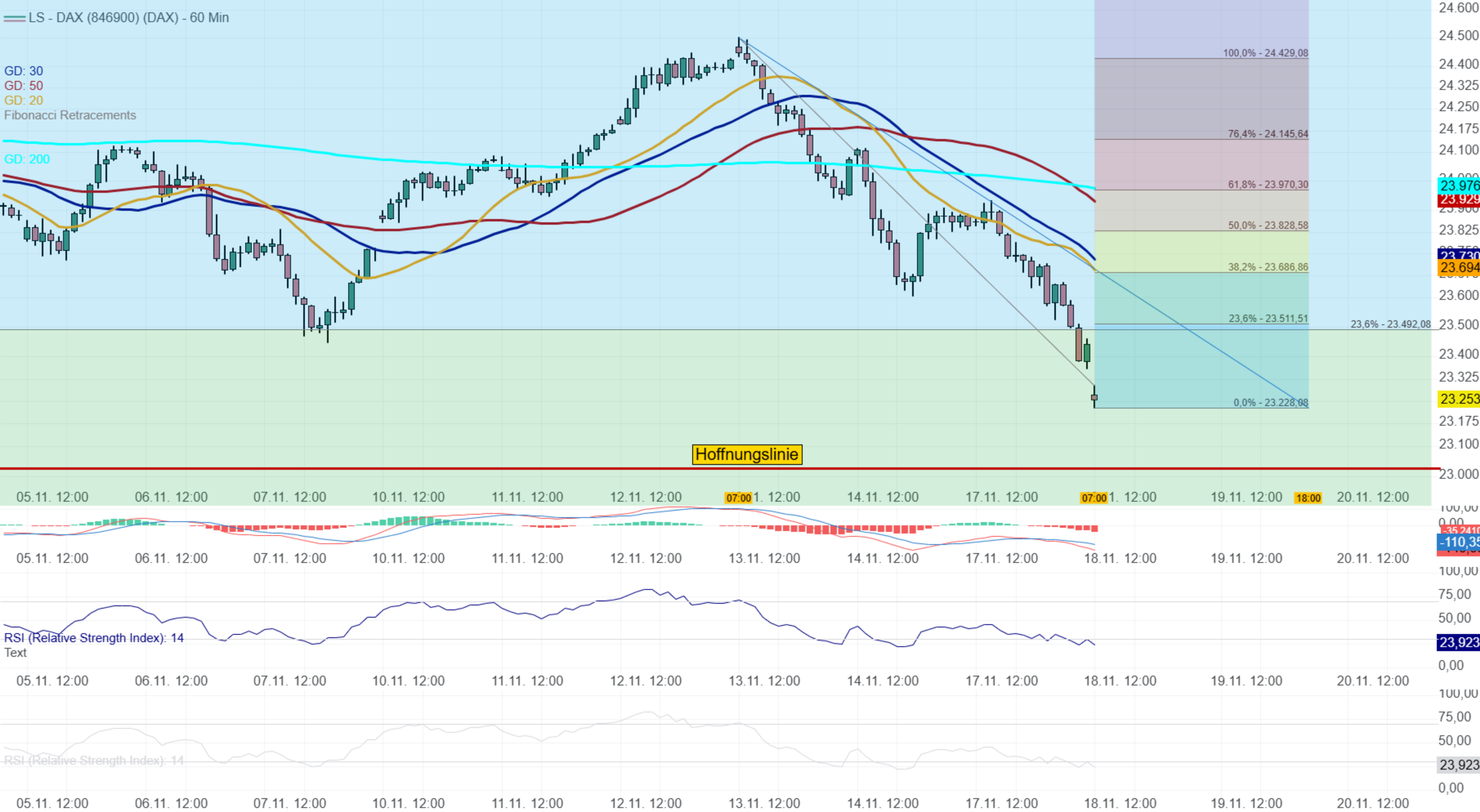Click the blue RSI (Relative Strength Index): 14 label
The height and width of the screenshot is (812, 1480).
click(94, 638)
